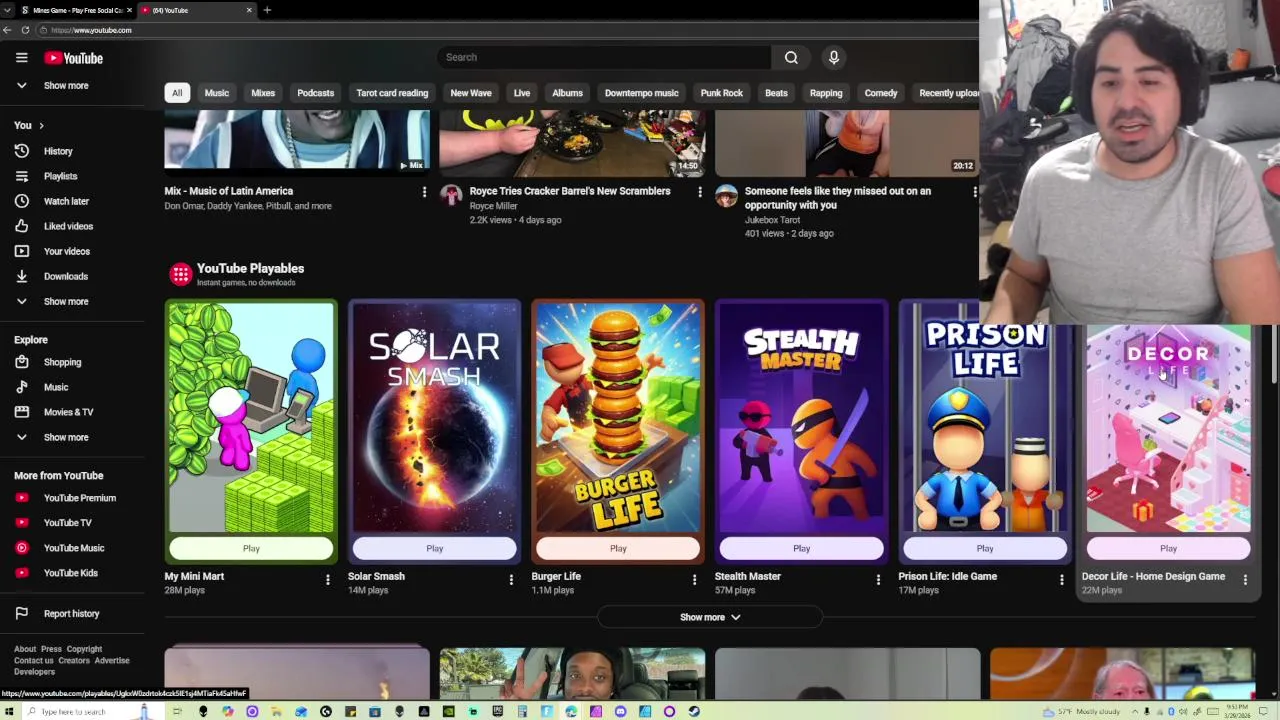Open options menu for Burger Life
The width and height of the screenshot is (1280, 720).
tap(694, 579)
